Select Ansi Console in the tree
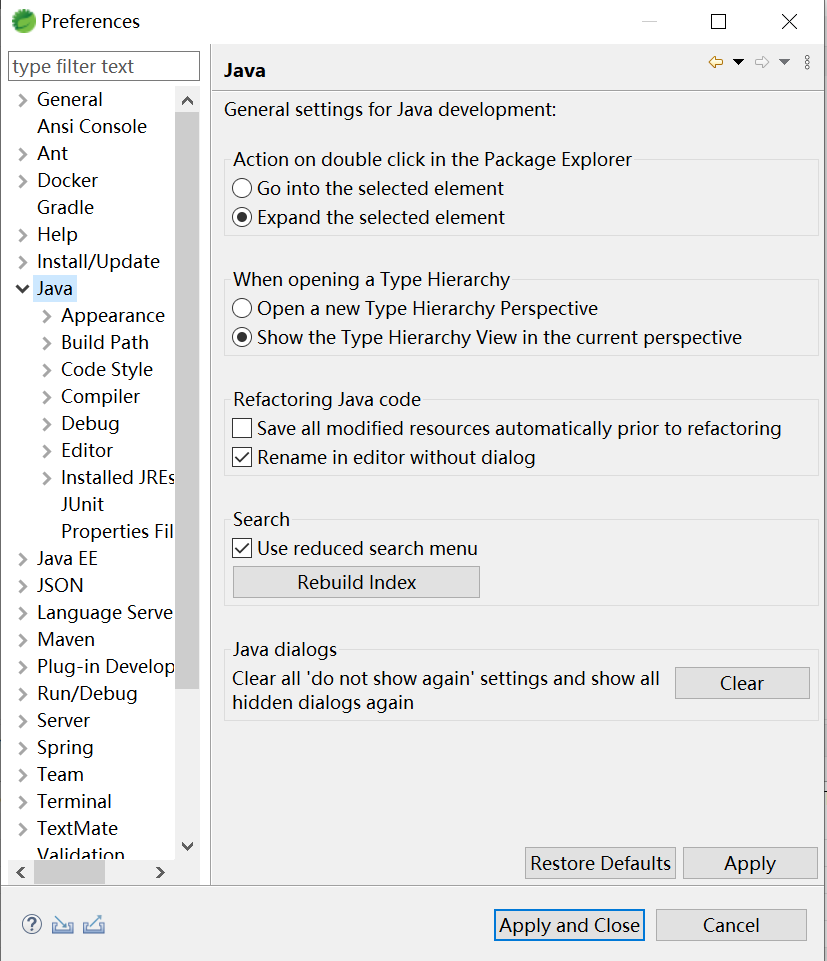This screenshot has width=827, height=961. [91, 126]
